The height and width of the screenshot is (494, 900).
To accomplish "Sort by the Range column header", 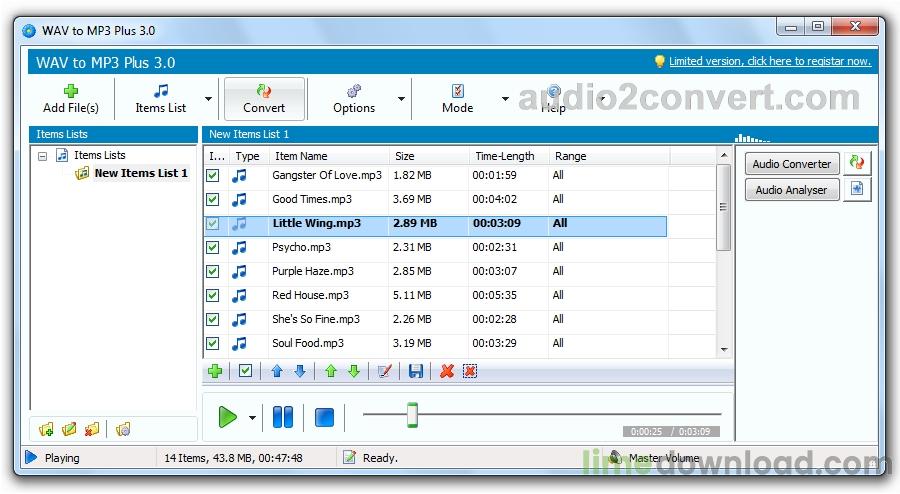I will 608,156.
